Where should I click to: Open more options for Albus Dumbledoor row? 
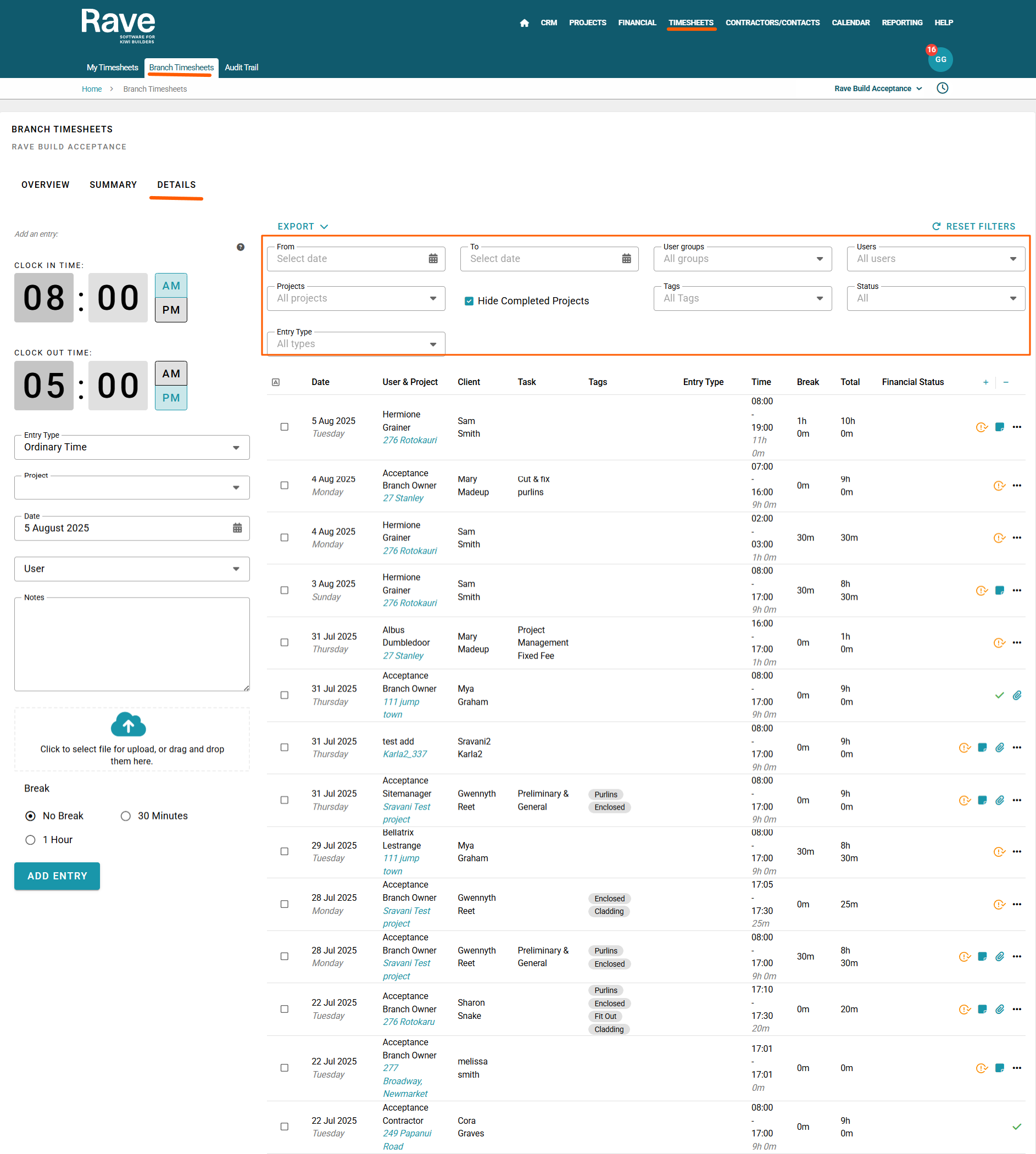1017,643
